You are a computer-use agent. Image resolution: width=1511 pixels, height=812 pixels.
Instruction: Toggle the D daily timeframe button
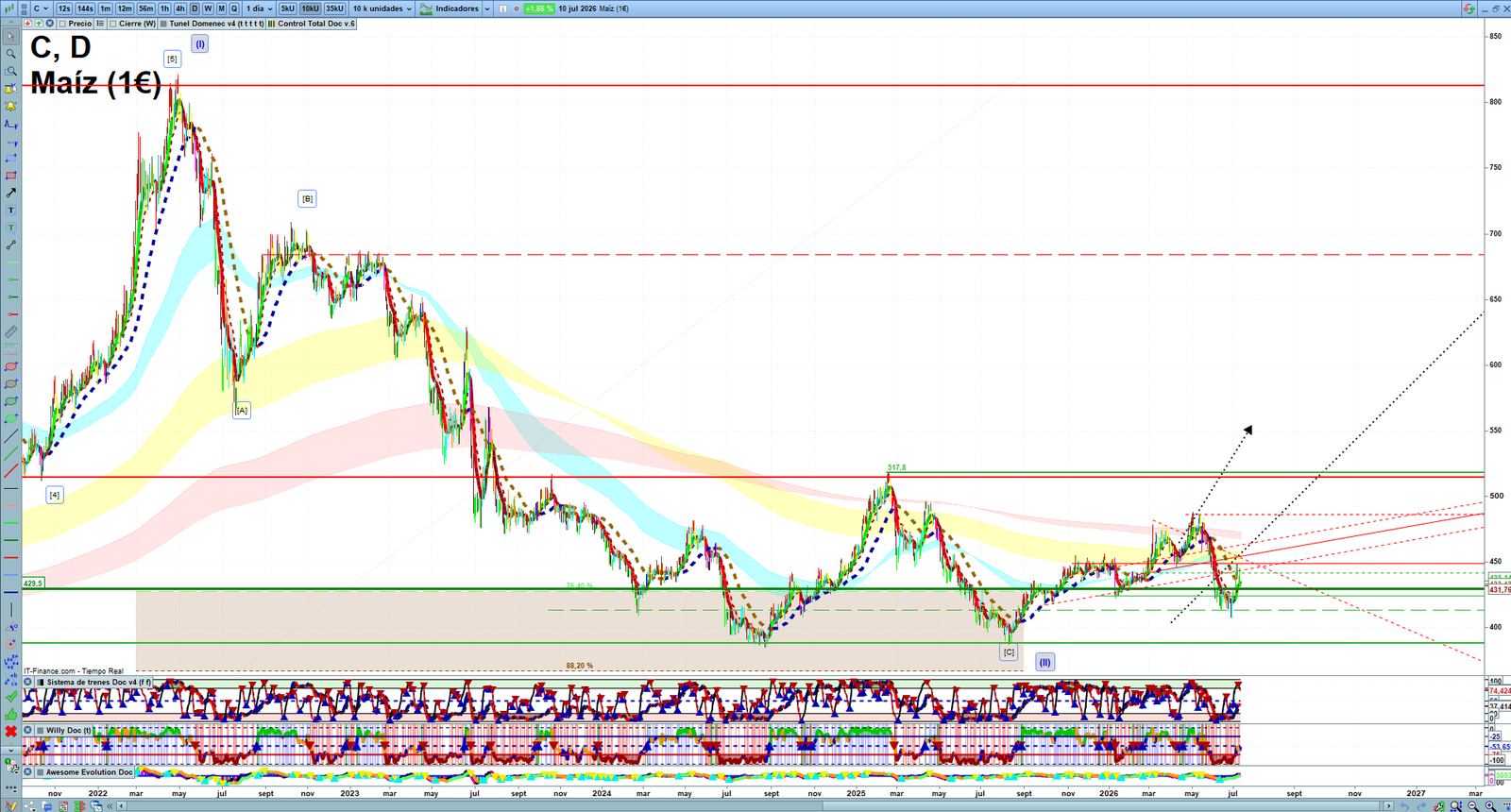coord(195,8)
